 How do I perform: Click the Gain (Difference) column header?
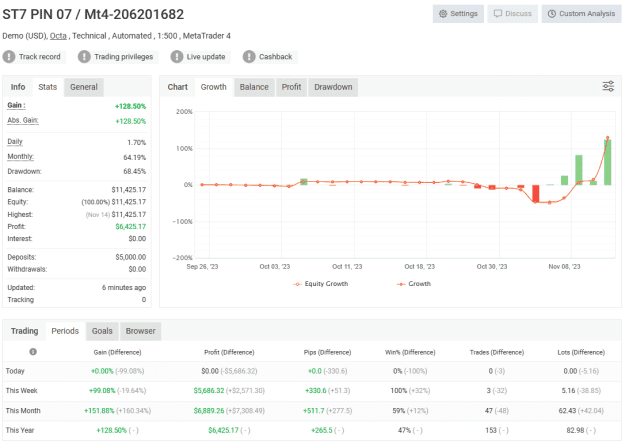117,352
